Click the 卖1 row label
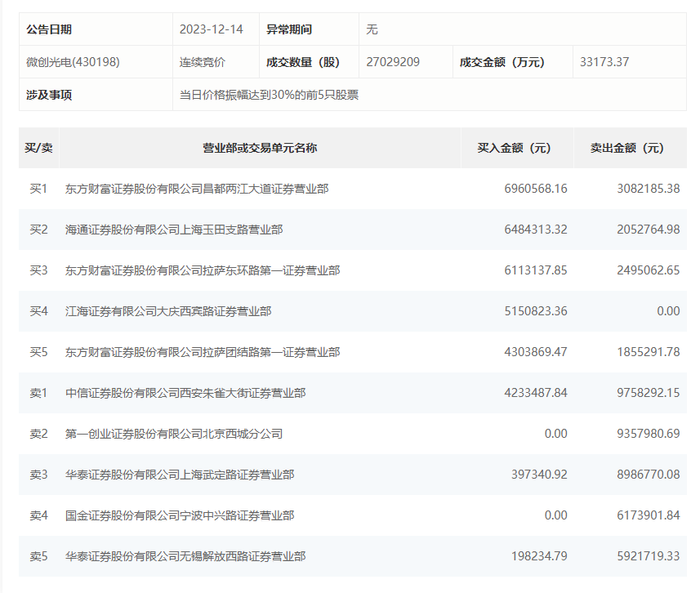The width and height of the screenshot is (700, 593). (x=38, y=393)
